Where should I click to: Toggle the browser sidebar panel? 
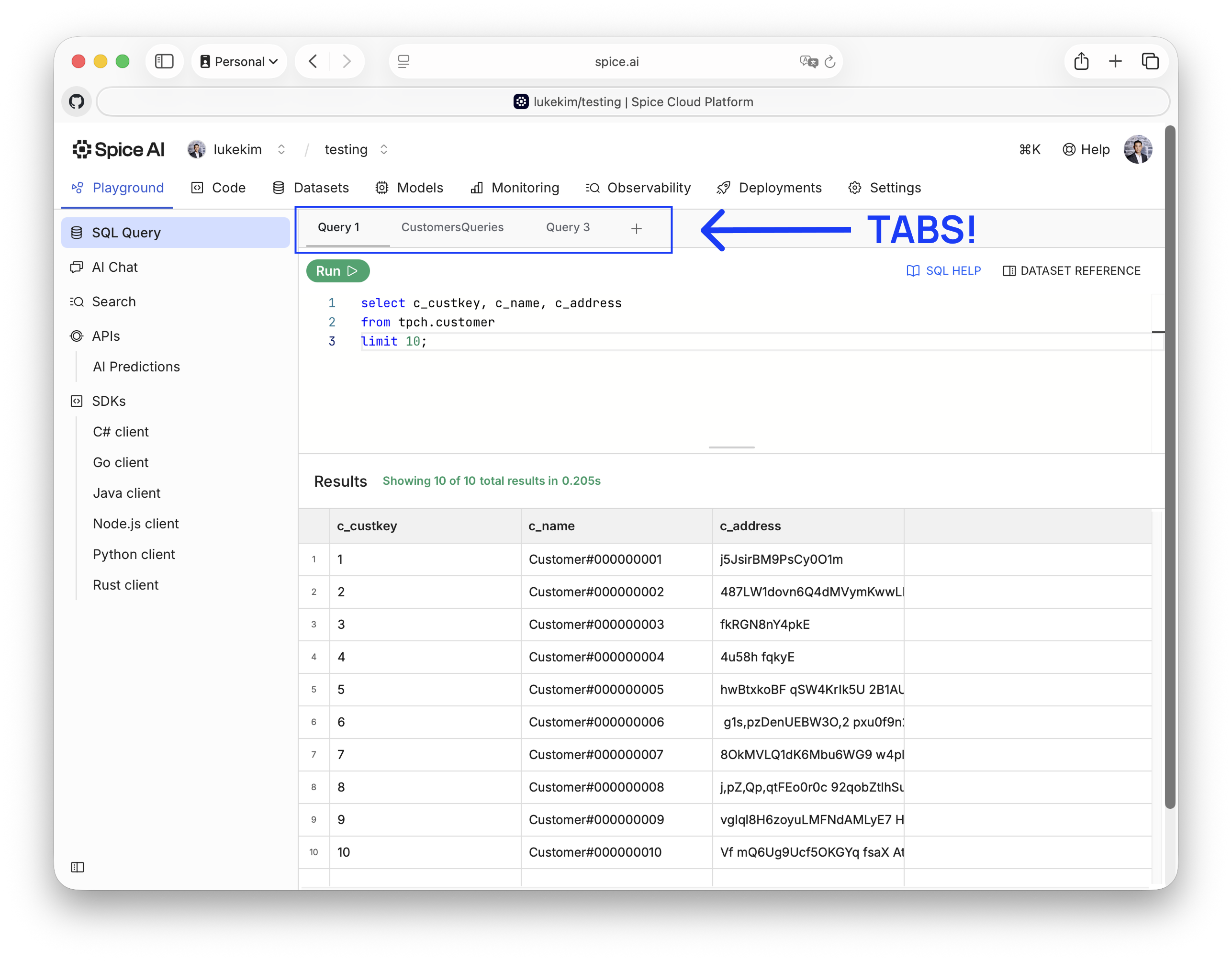click(164, 61)
